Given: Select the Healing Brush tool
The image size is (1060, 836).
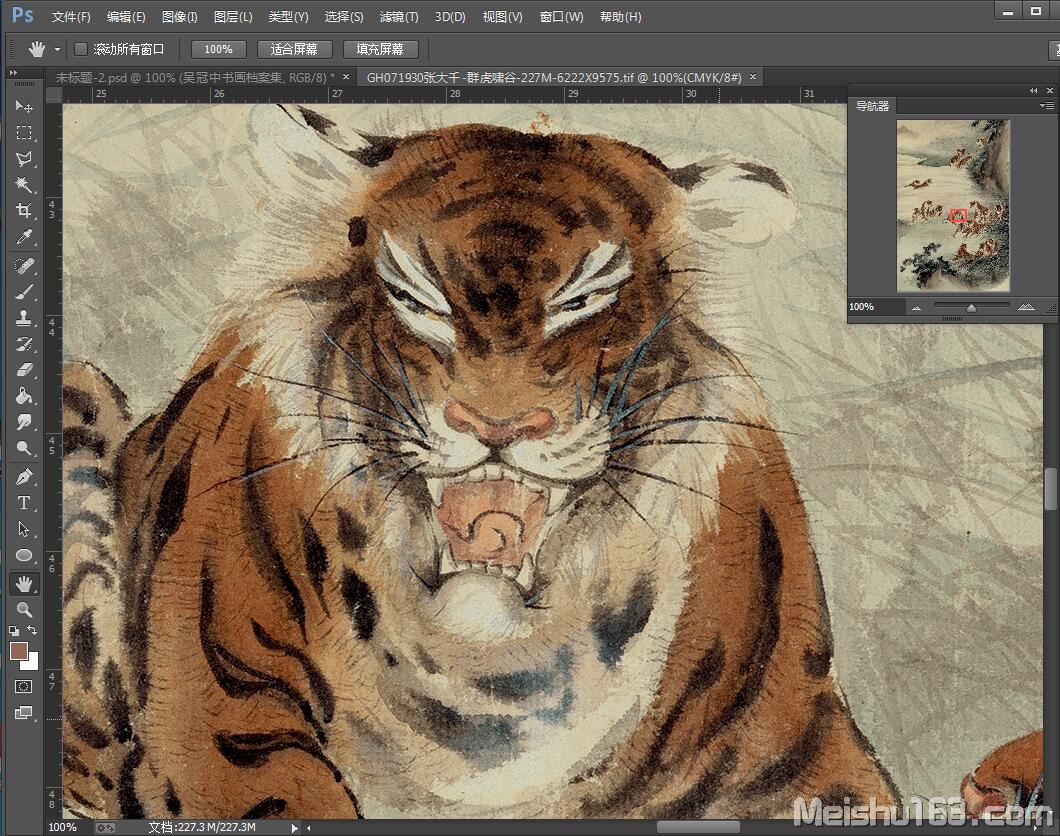Looking at the screenshot, I should click(24, 266).
